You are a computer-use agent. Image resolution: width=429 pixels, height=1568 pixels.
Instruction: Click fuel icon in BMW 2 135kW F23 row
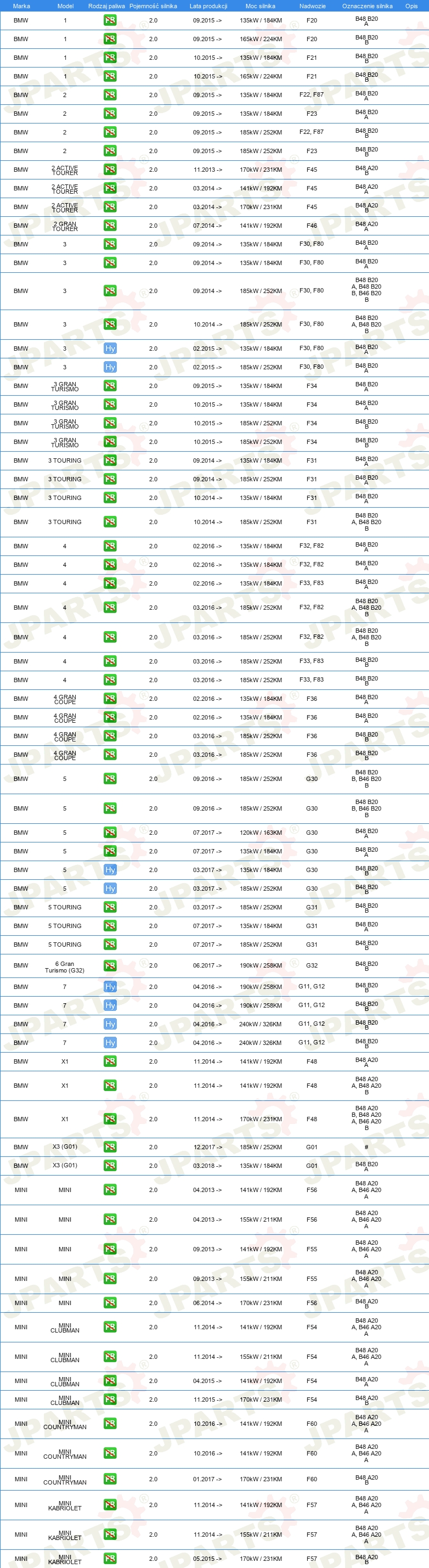coord(110,114)
